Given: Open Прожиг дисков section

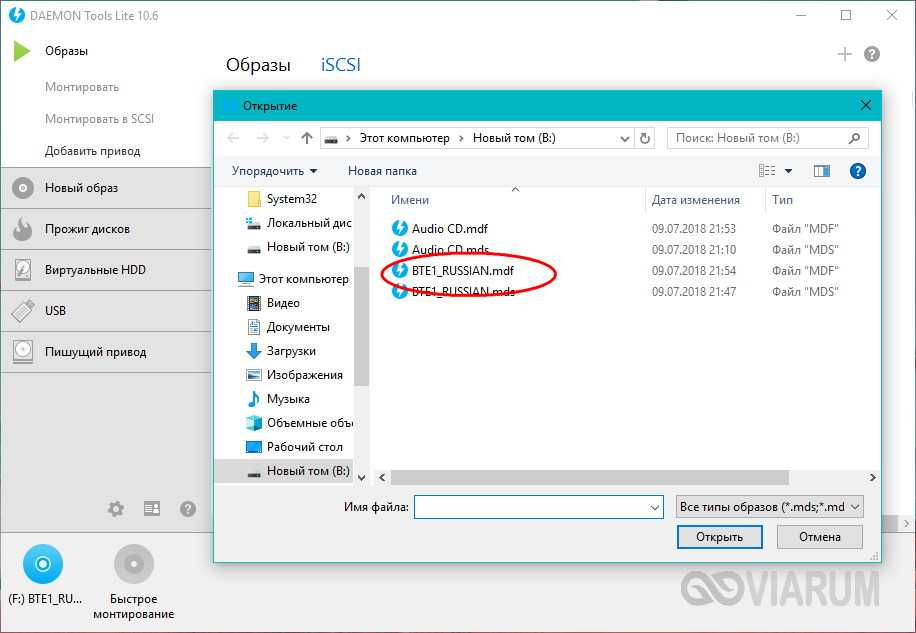Looking at the screenshot, I should [106, 229].
